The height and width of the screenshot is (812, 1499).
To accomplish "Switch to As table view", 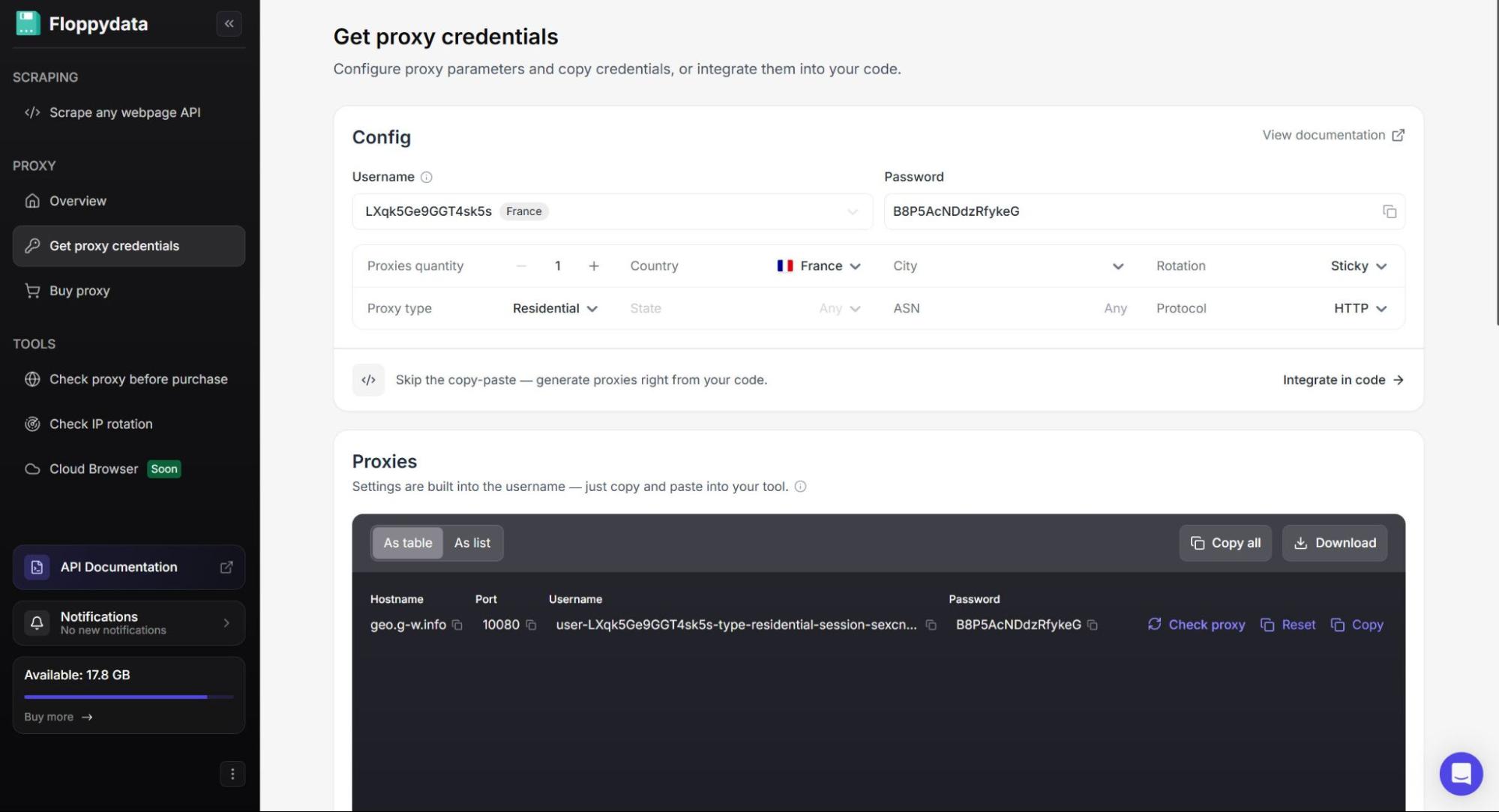I will (408, 543).
